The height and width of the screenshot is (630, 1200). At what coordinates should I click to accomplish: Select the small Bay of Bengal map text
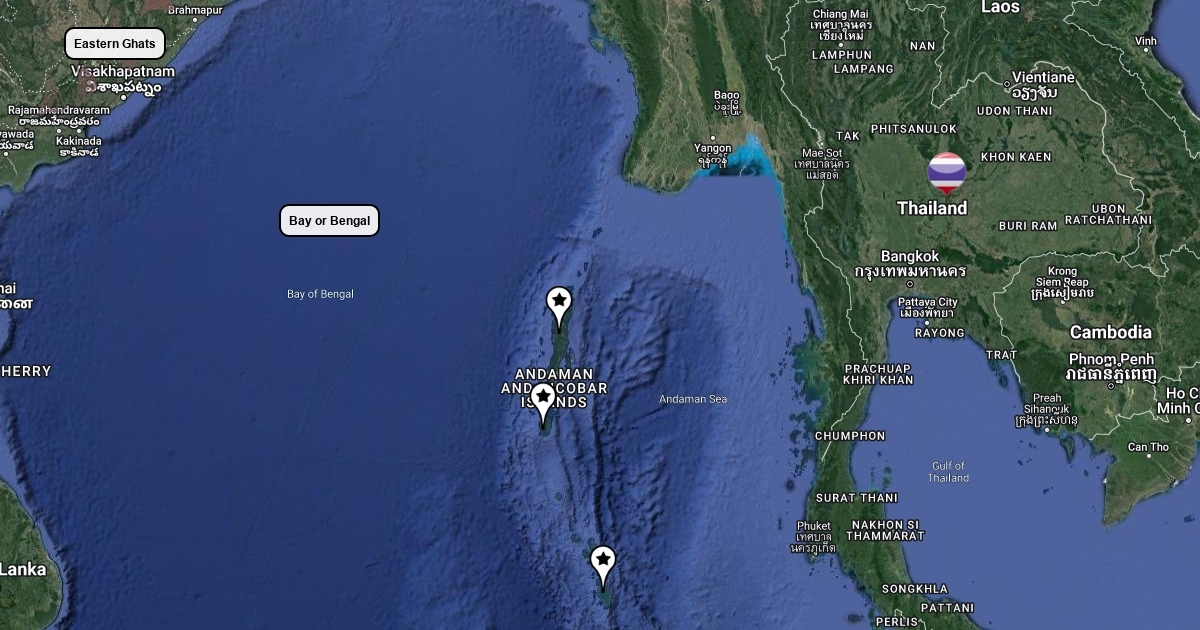pos(320,294)
